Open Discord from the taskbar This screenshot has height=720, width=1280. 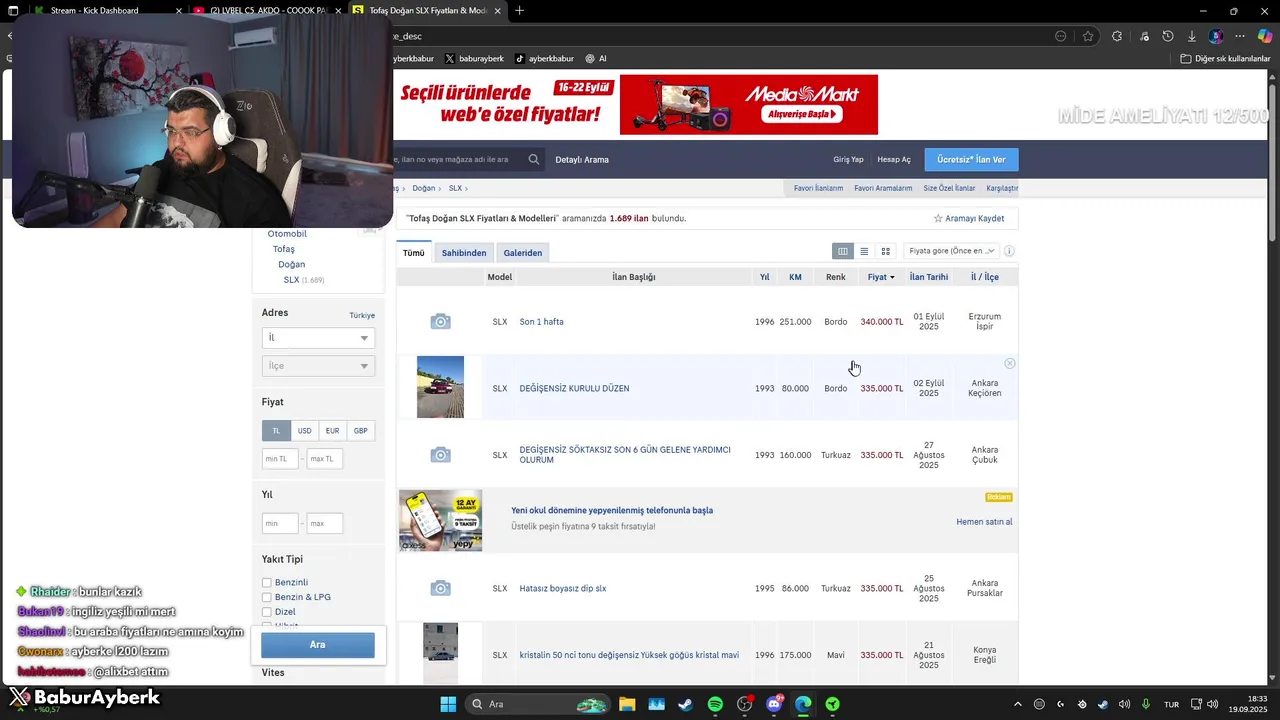[774, 704]
